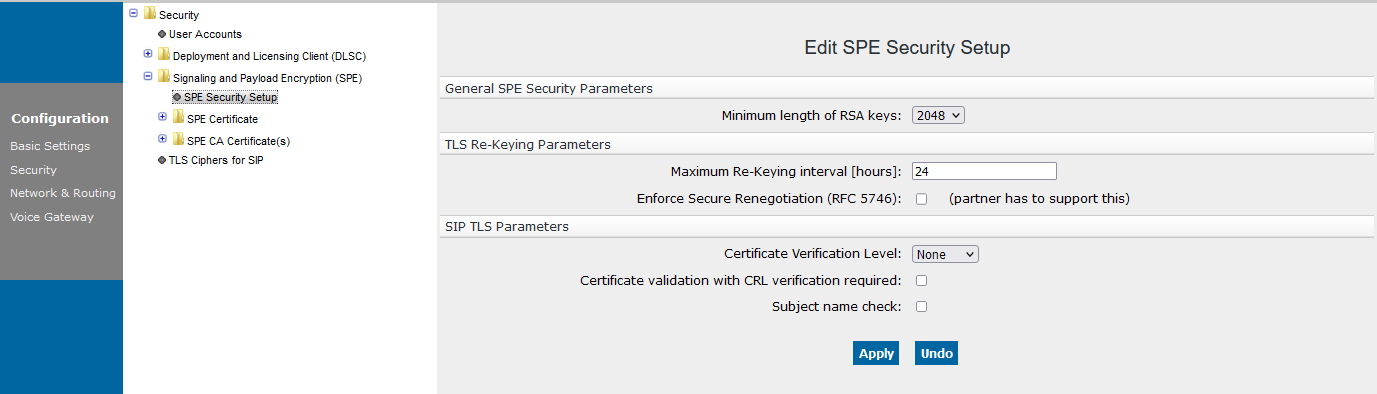This screenshot has width=1377, height=394.
Task: Focus the Maximum Re-Keying interval field
Action: pyautogui.click(x=984, y=171)
